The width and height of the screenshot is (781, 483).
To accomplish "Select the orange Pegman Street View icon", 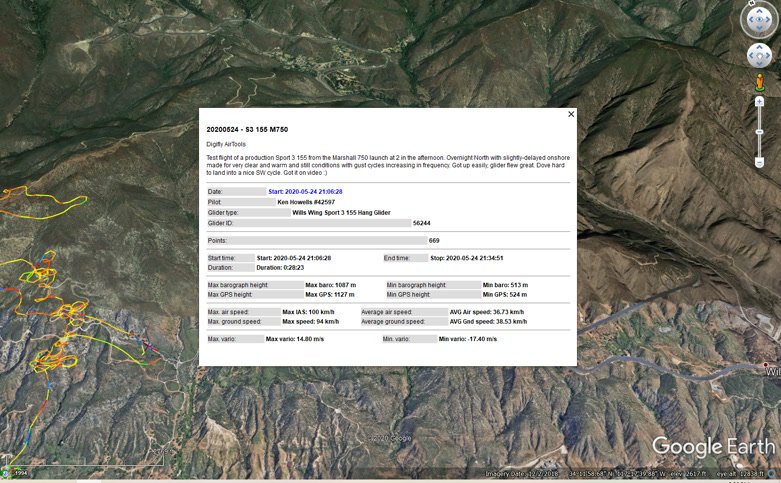I will coord(759,83).
